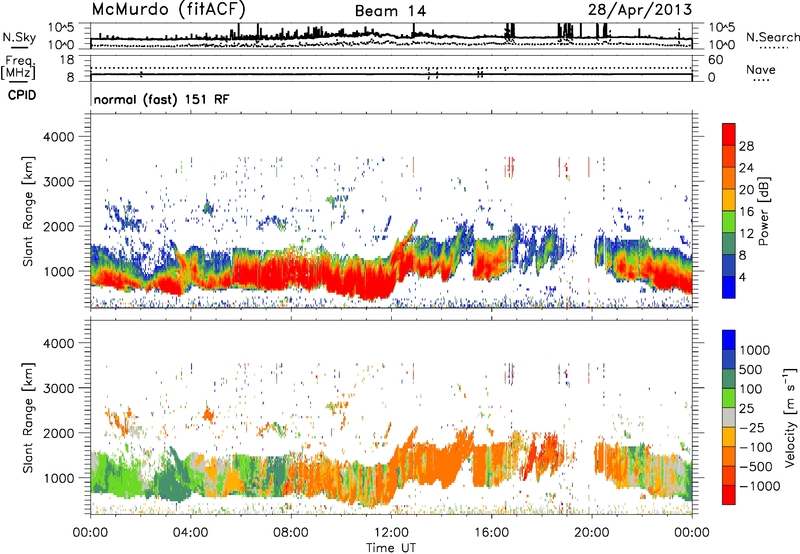The height and width of the screenshot is (554, 800).
Task: Click the "60" tick on Nave axis
Action: coord(716,60)
